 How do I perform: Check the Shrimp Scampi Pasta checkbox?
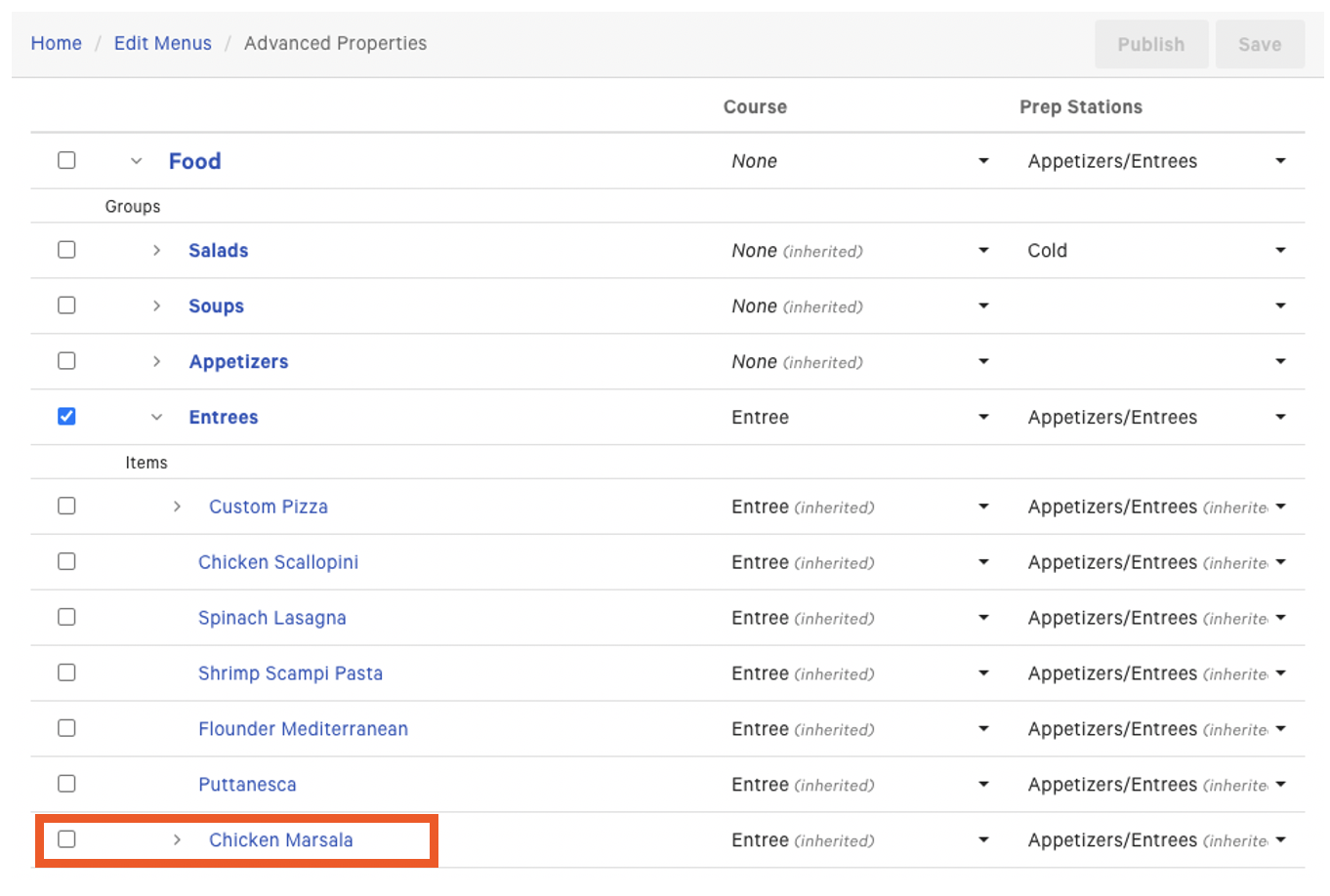point(66,672)
